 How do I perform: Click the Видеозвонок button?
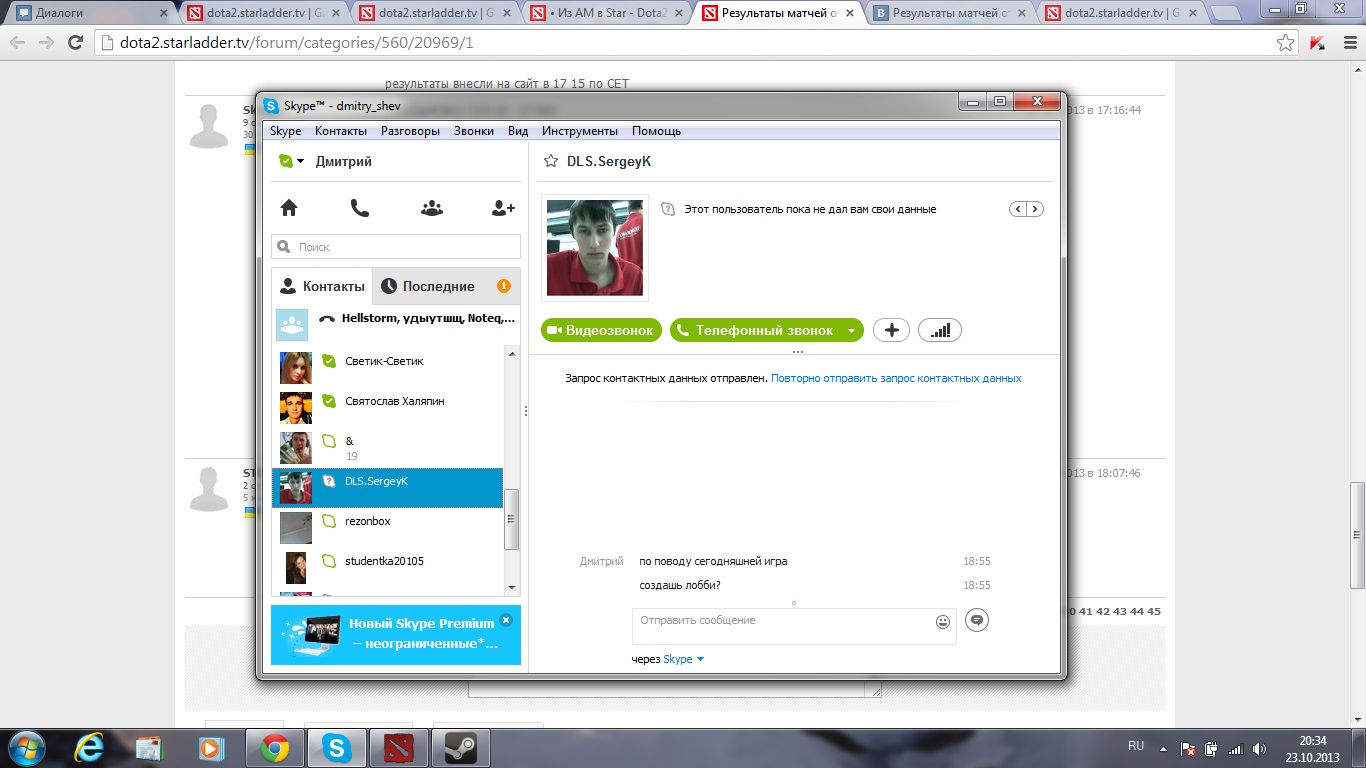[601, 330]
